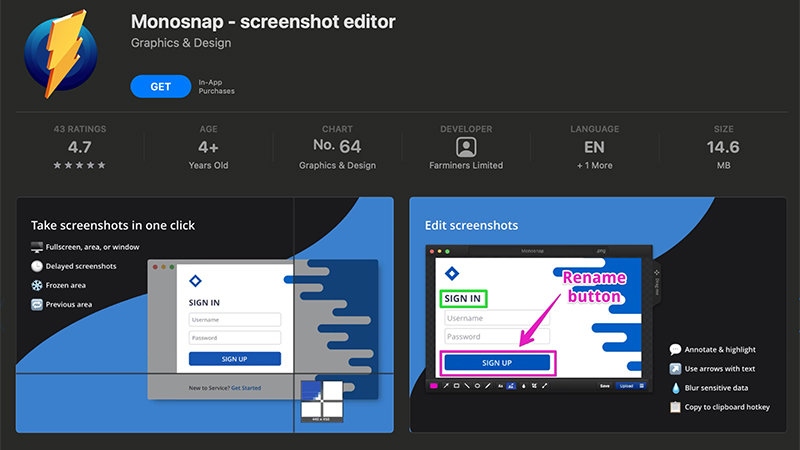Select the blur droplet tool in toolbar
This screenshot has height=450, width=800.
523,386
